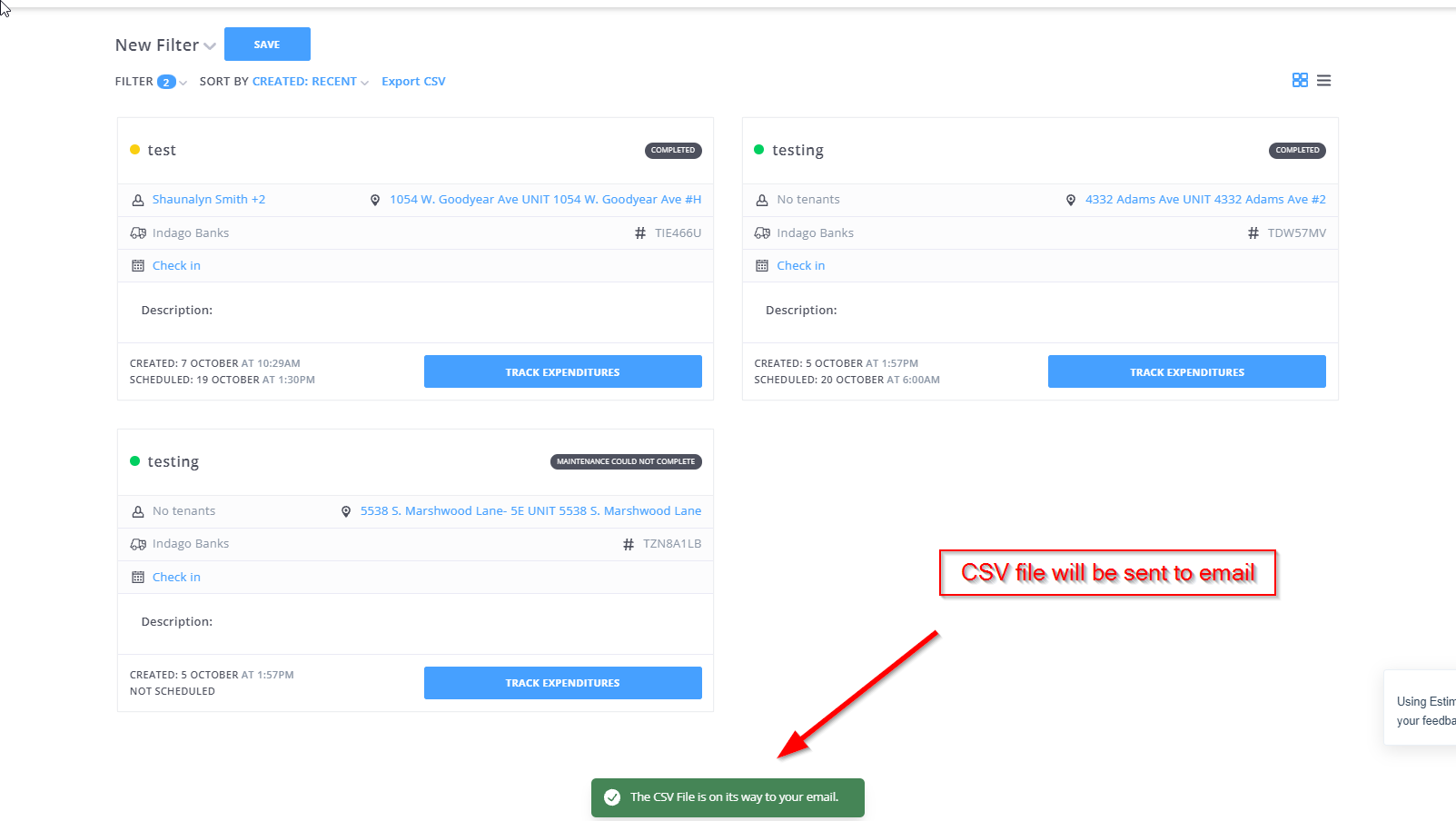Click tenant person icon next to Shaunalyn Smith
Screen dimensions: 1456x821
138,200
